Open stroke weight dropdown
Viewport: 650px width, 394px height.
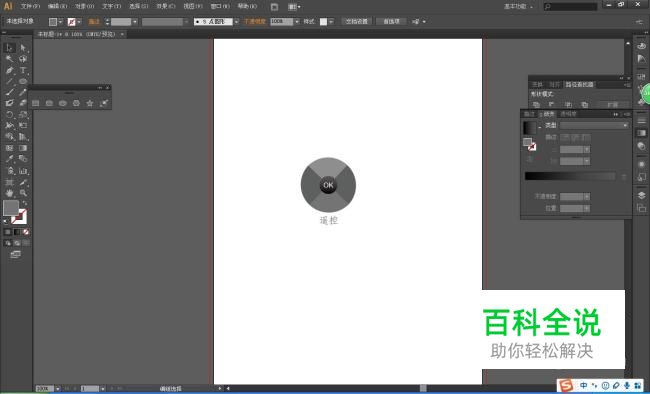click(x=135, y=22)
